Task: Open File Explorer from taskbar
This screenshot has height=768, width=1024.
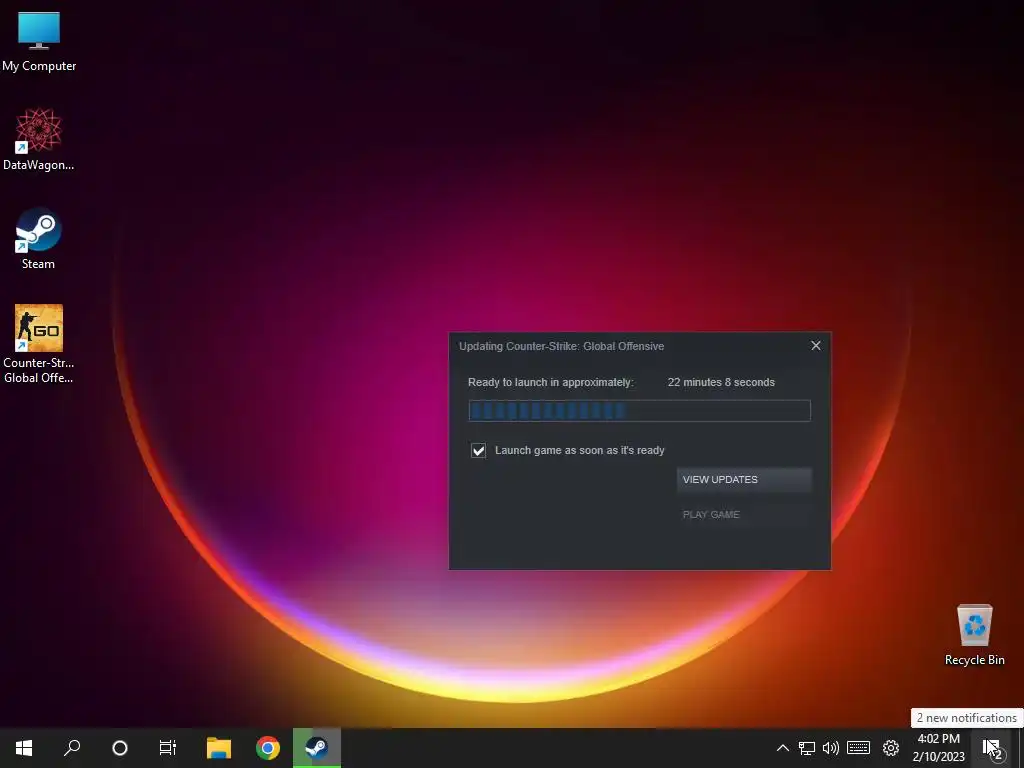Action: [x=219, y=748]
